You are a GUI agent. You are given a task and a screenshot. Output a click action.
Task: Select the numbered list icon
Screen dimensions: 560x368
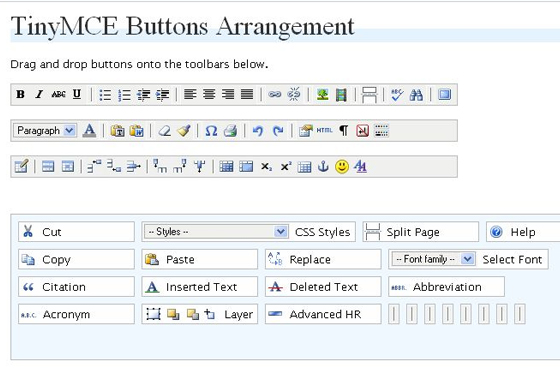[x=124, y=95]
